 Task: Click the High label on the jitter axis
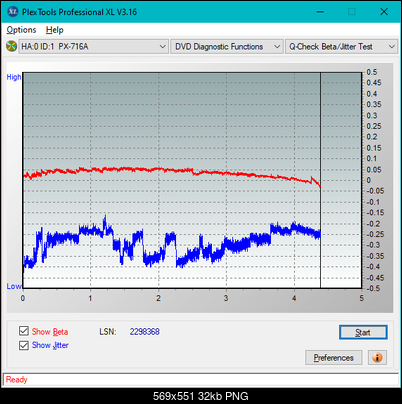[x=14, y=77]
